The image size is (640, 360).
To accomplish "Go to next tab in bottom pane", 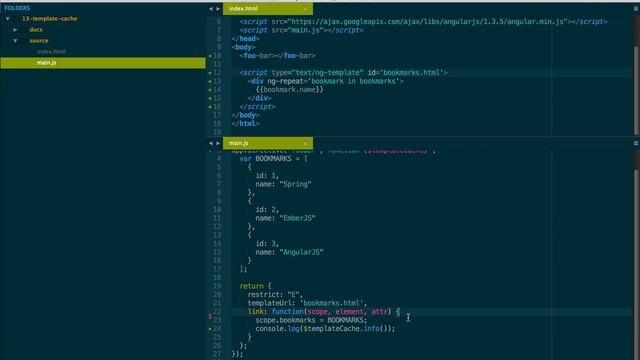I will pyautogui.click(x=218, y=143).
